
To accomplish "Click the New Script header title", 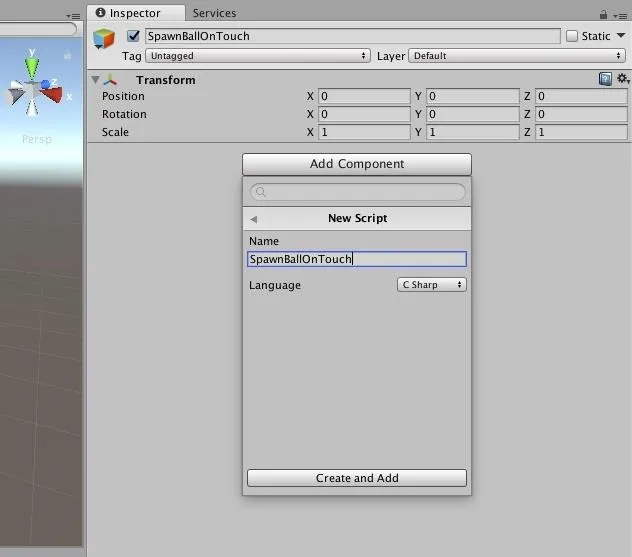I will 358,218.
